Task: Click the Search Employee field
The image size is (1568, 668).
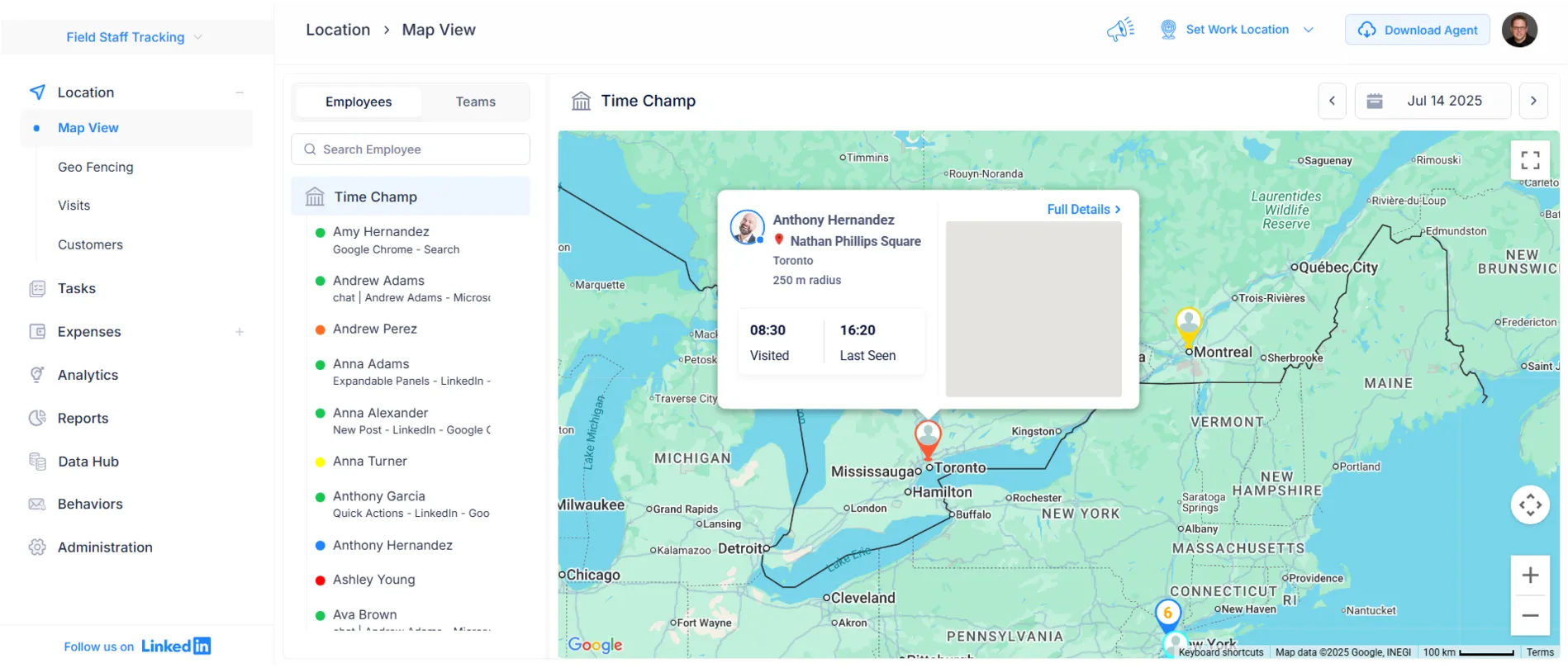Action: tap(411, 149)
